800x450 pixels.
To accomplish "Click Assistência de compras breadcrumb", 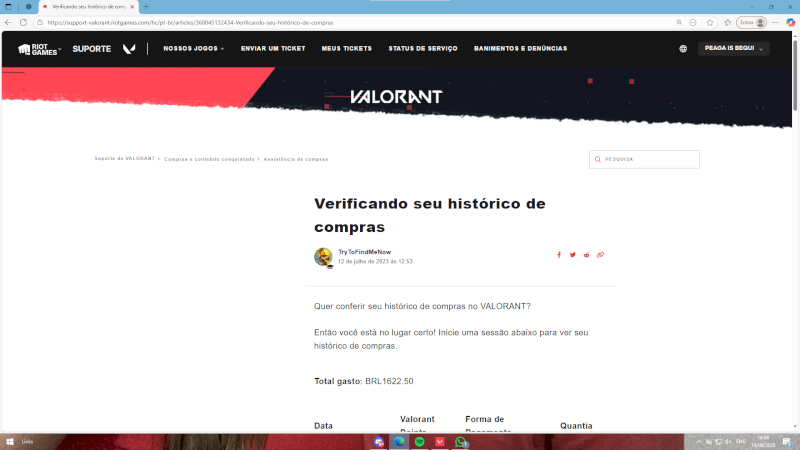I will pyautogui.click(x=296, y=159).
